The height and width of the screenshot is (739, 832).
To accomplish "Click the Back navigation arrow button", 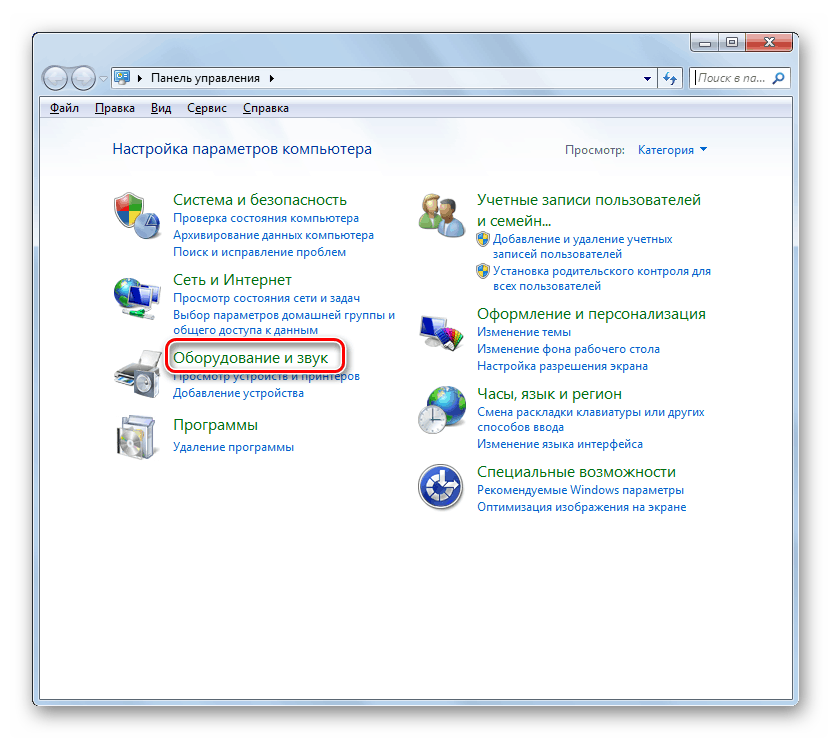I will point(56,78).
